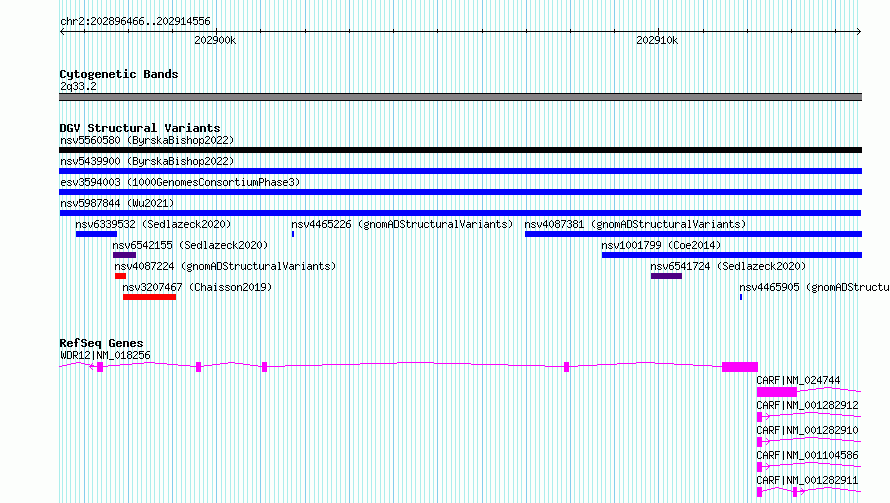Click the CARF|NM_001104586 transcript label
Image resolution: width=890 pixels, height=503 pixels.
coord(807,455)
